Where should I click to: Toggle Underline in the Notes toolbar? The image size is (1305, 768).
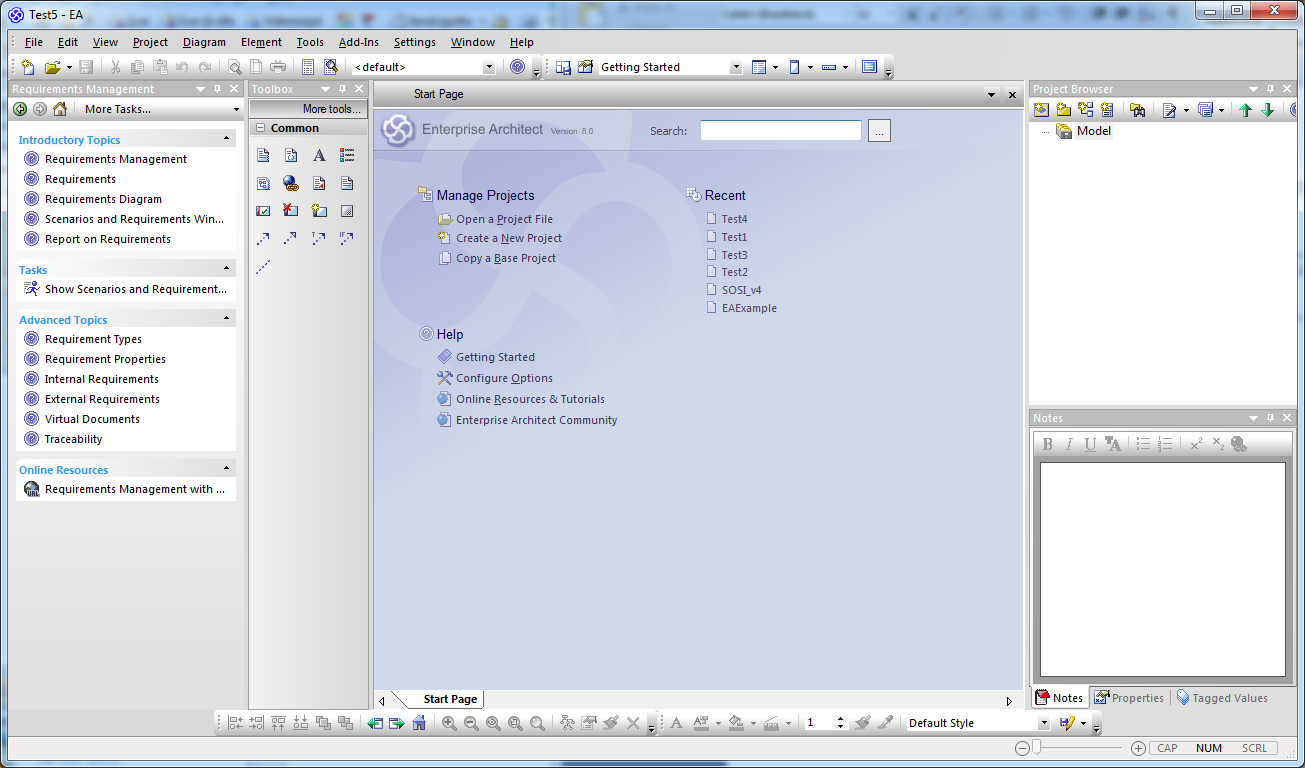tap(1090, 444)
